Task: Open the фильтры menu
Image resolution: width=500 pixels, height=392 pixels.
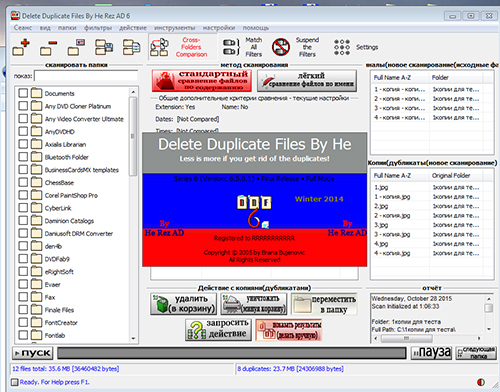Action: 98,28
